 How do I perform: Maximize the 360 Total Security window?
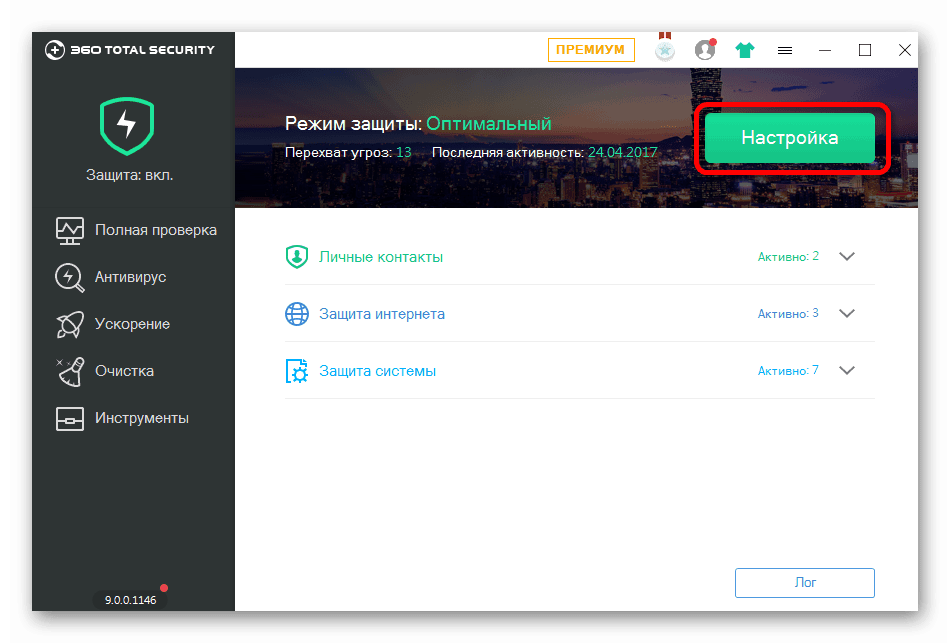865,50
